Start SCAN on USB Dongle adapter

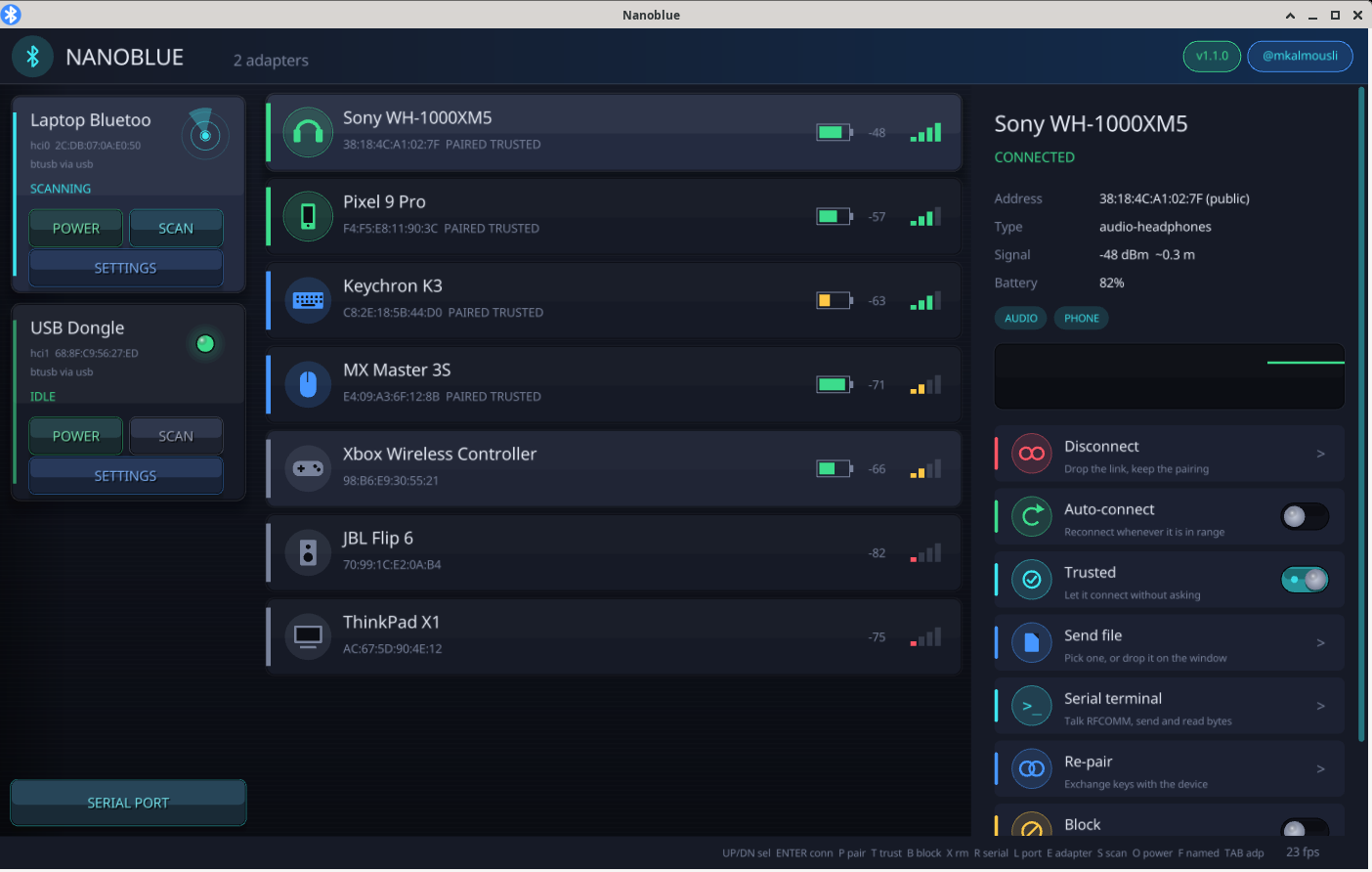tap(176, 436)
